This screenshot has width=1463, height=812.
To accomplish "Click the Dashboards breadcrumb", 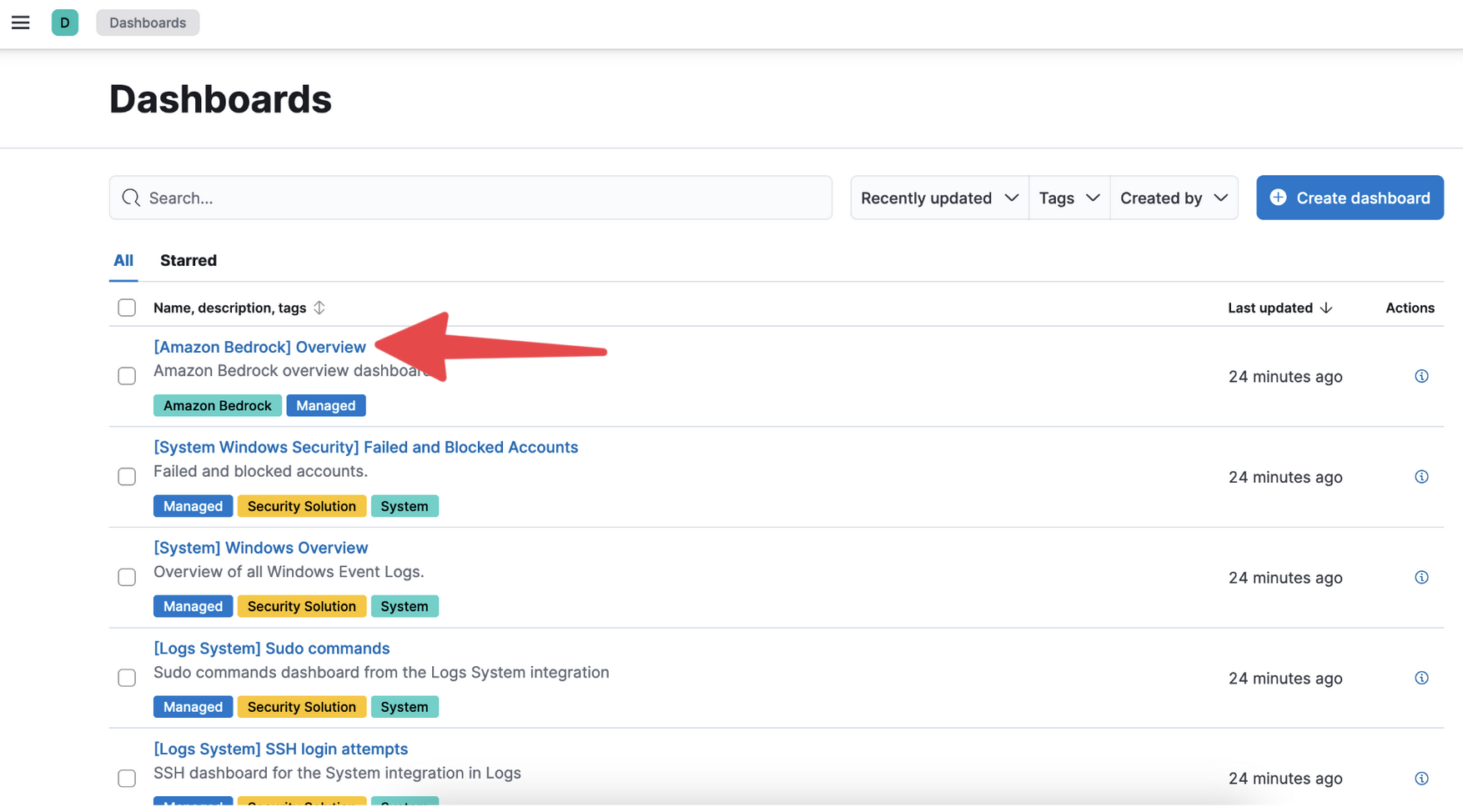I will pyautogui.click(x=148, y=23).
